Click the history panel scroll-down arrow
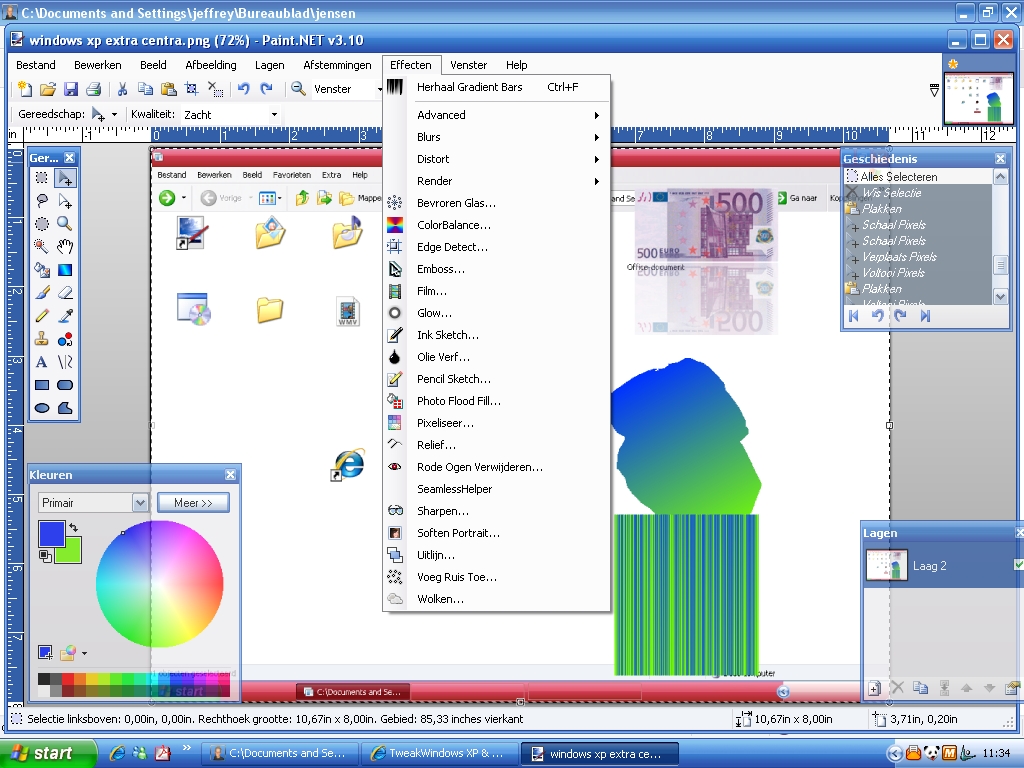The image size is (1024, 768). coord(1000,296)
